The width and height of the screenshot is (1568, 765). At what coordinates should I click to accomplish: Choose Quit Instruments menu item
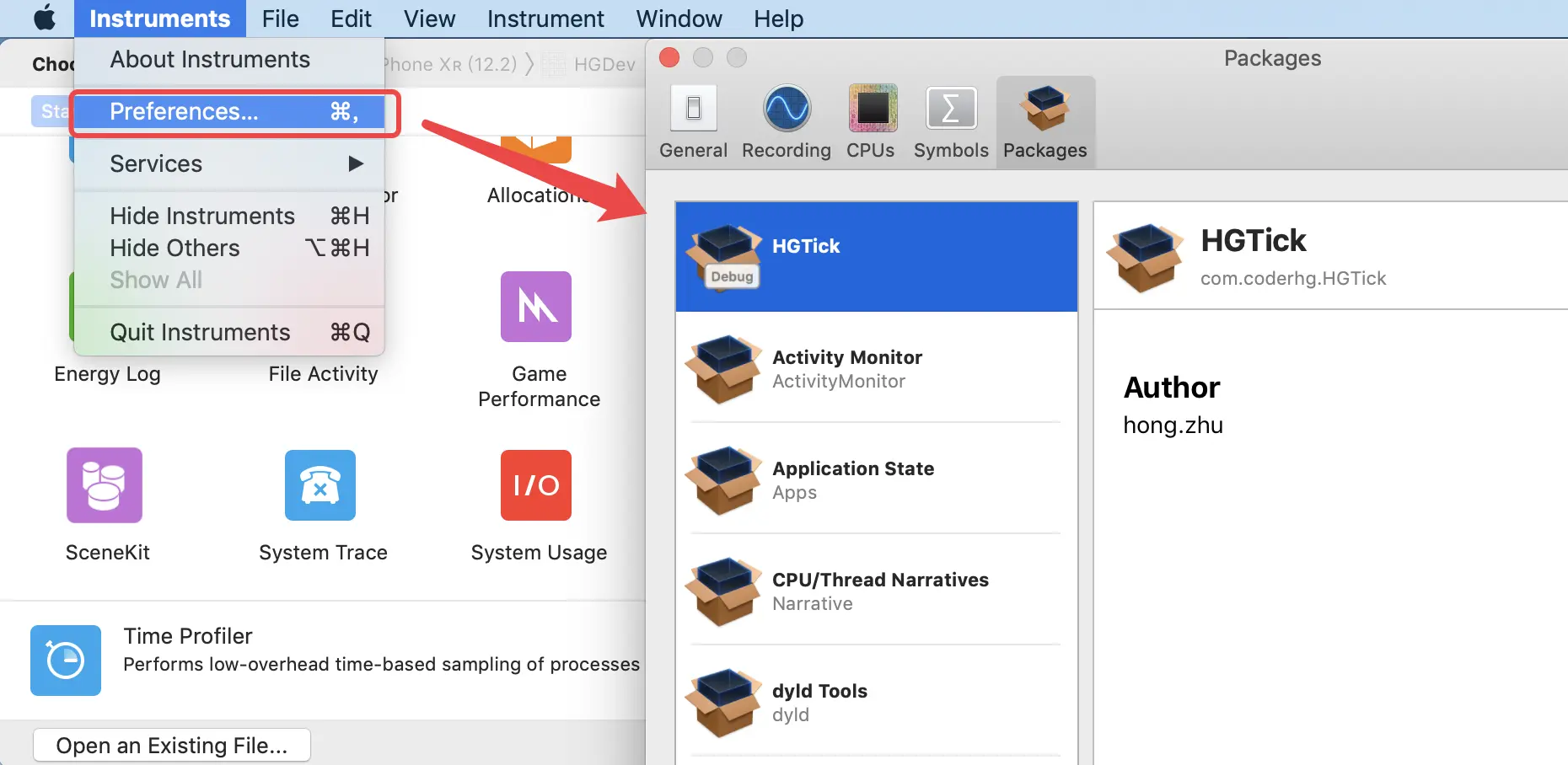(229, 333)
